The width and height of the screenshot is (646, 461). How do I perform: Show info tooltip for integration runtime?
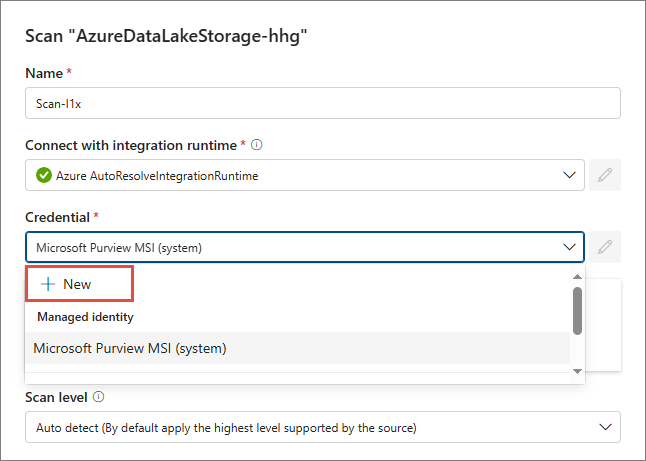tap(256, 145)
